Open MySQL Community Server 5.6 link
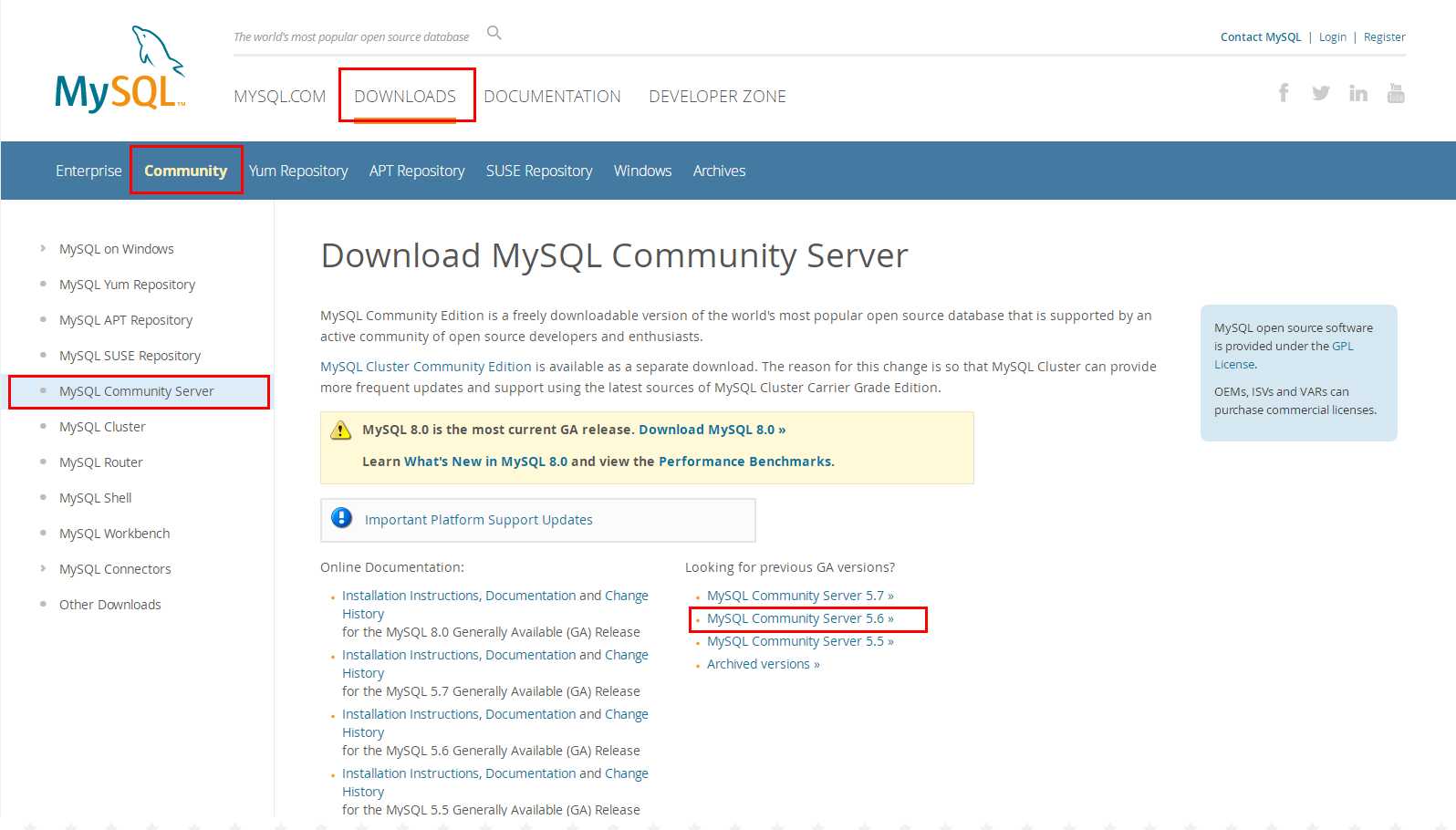This screenshot has width=1456, height=830. [800, 618]
